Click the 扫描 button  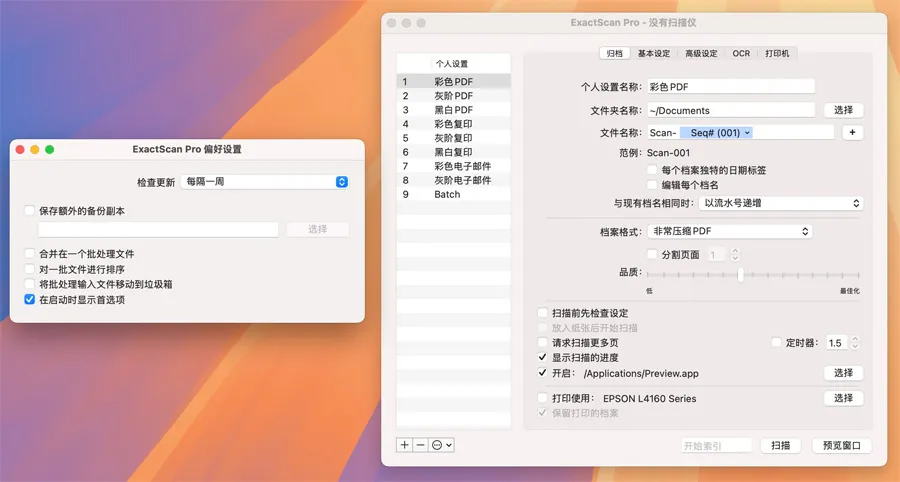[780, 445]
